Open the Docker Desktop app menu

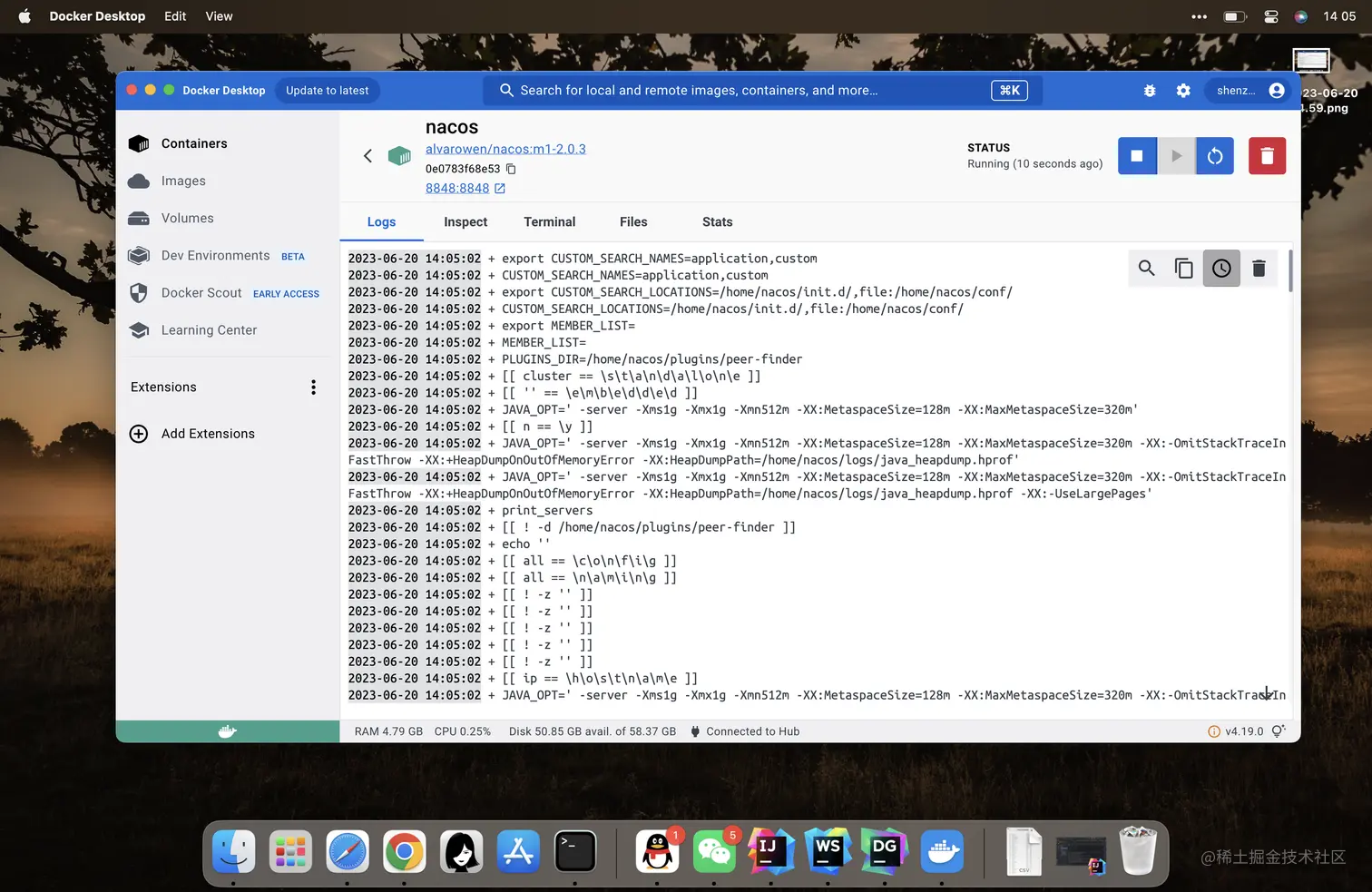97,16
